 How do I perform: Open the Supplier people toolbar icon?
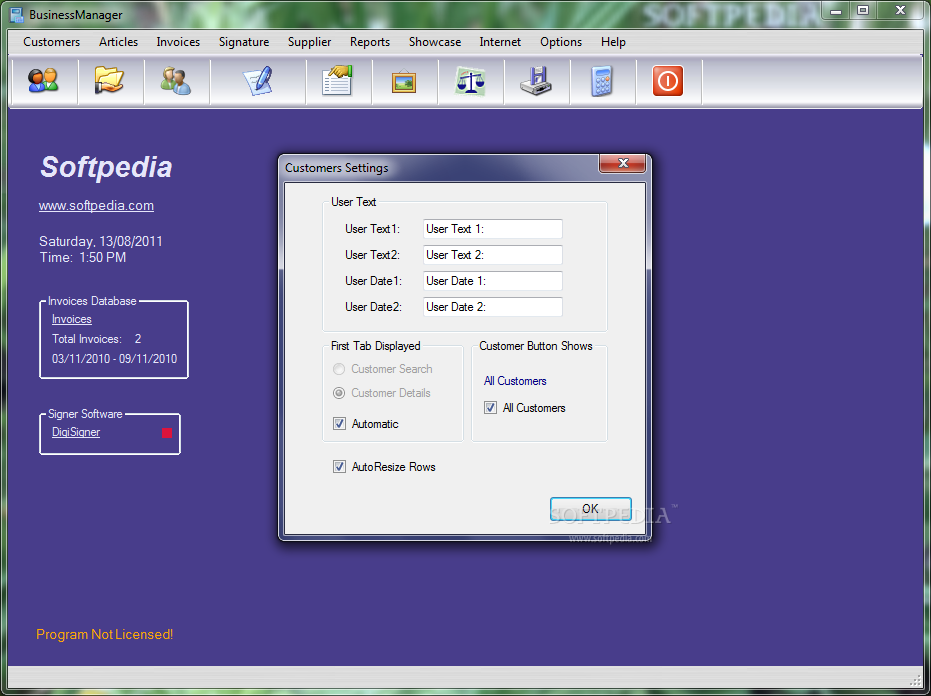pyautogui.click(x=176, y=81)
